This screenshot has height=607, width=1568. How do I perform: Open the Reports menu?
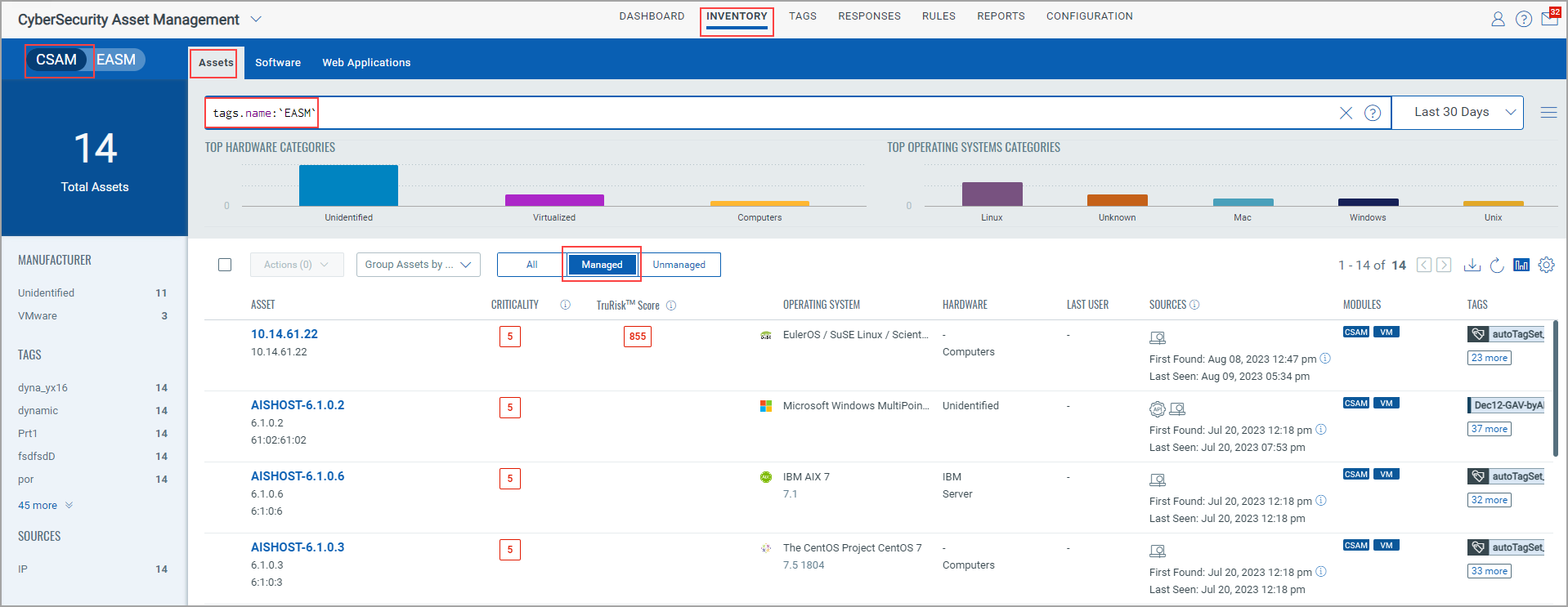(1001, 16)
